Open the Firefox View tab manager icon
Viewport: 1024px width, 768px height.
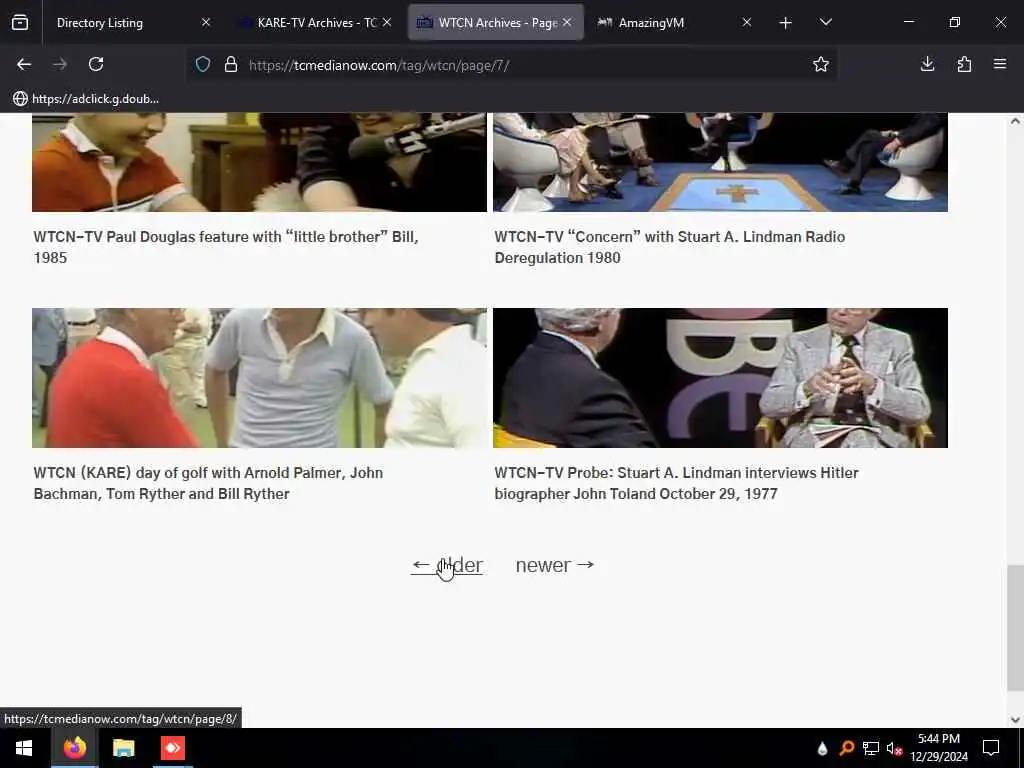point(20,23)
